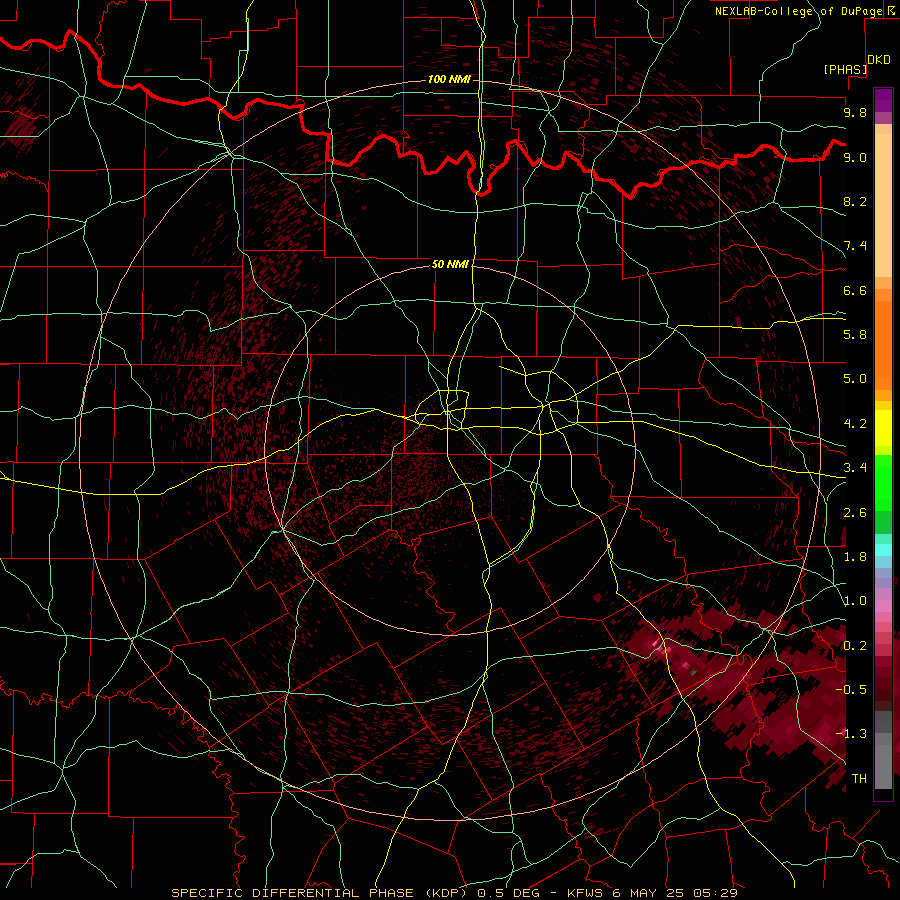The height and width of the screenshot is (900, 900).
Task: Click the TH threshold label
Action: [x=859, y=778]
